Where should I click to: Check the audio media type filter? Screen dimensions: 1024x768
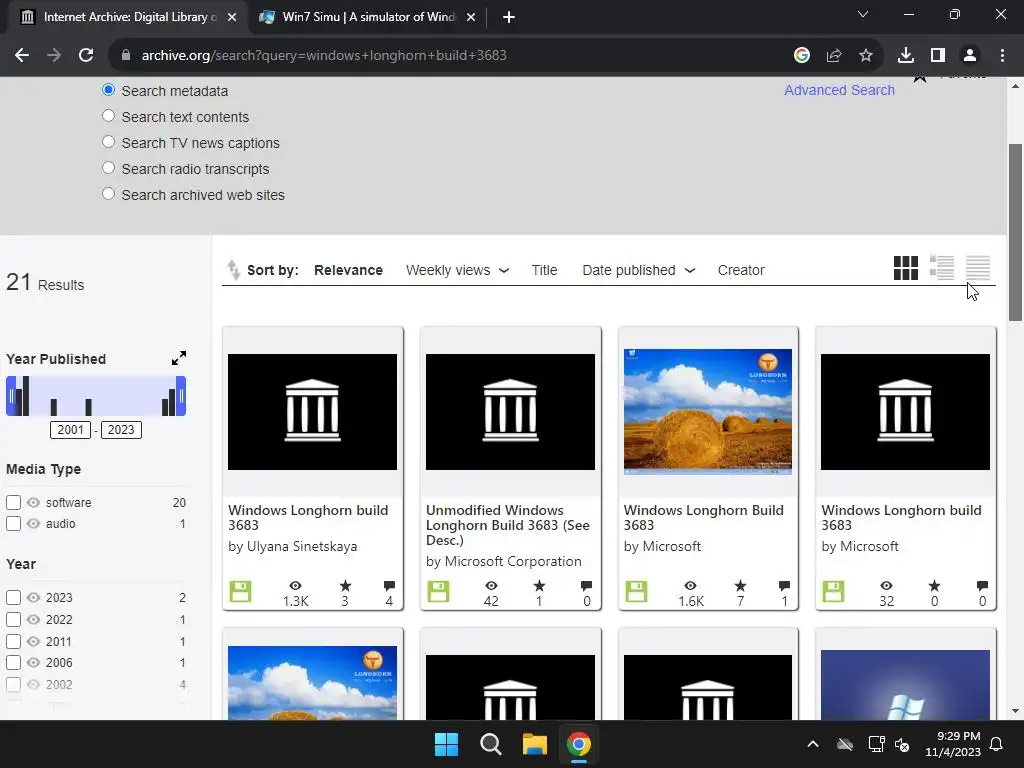(x=14, y=523)
